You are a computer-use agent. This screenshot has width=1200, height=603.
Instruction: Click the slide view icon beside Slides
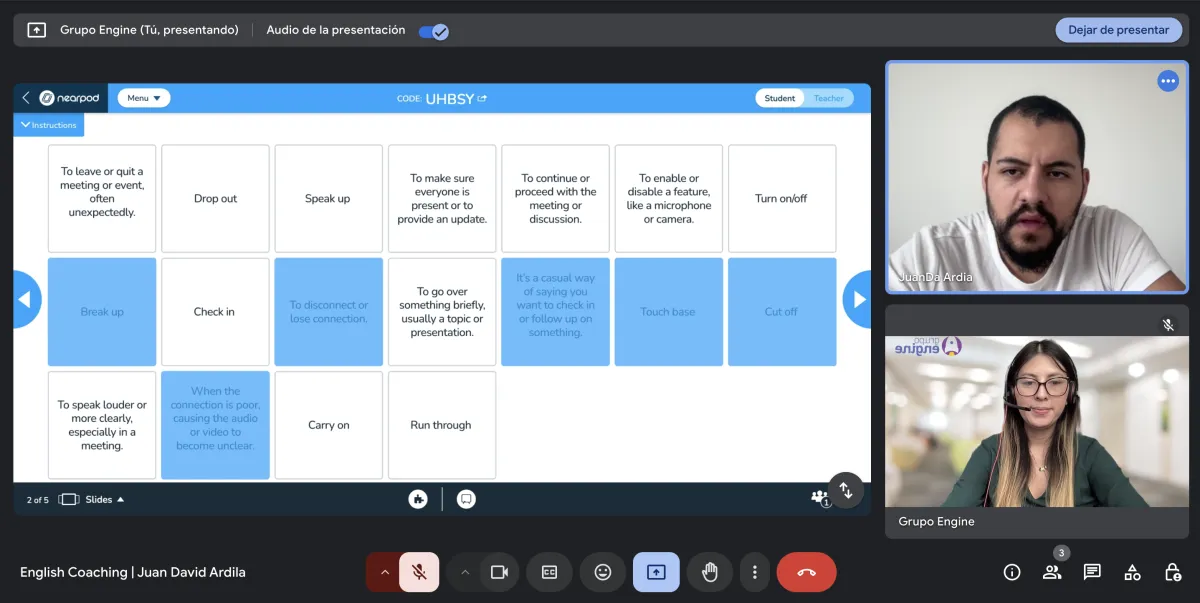68,499
